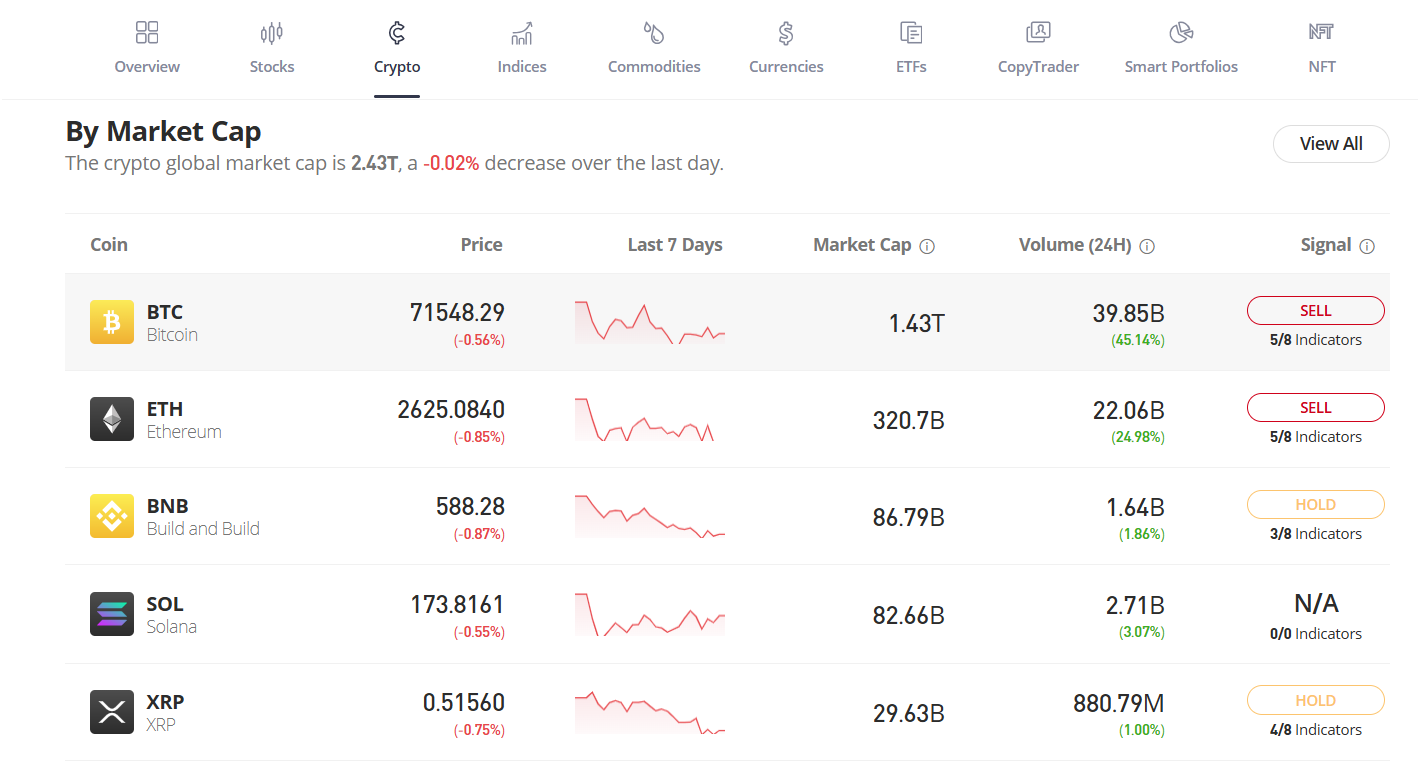Click the BNB logo icon
The height and width of the screenshot is (765, 1420).
112,516
